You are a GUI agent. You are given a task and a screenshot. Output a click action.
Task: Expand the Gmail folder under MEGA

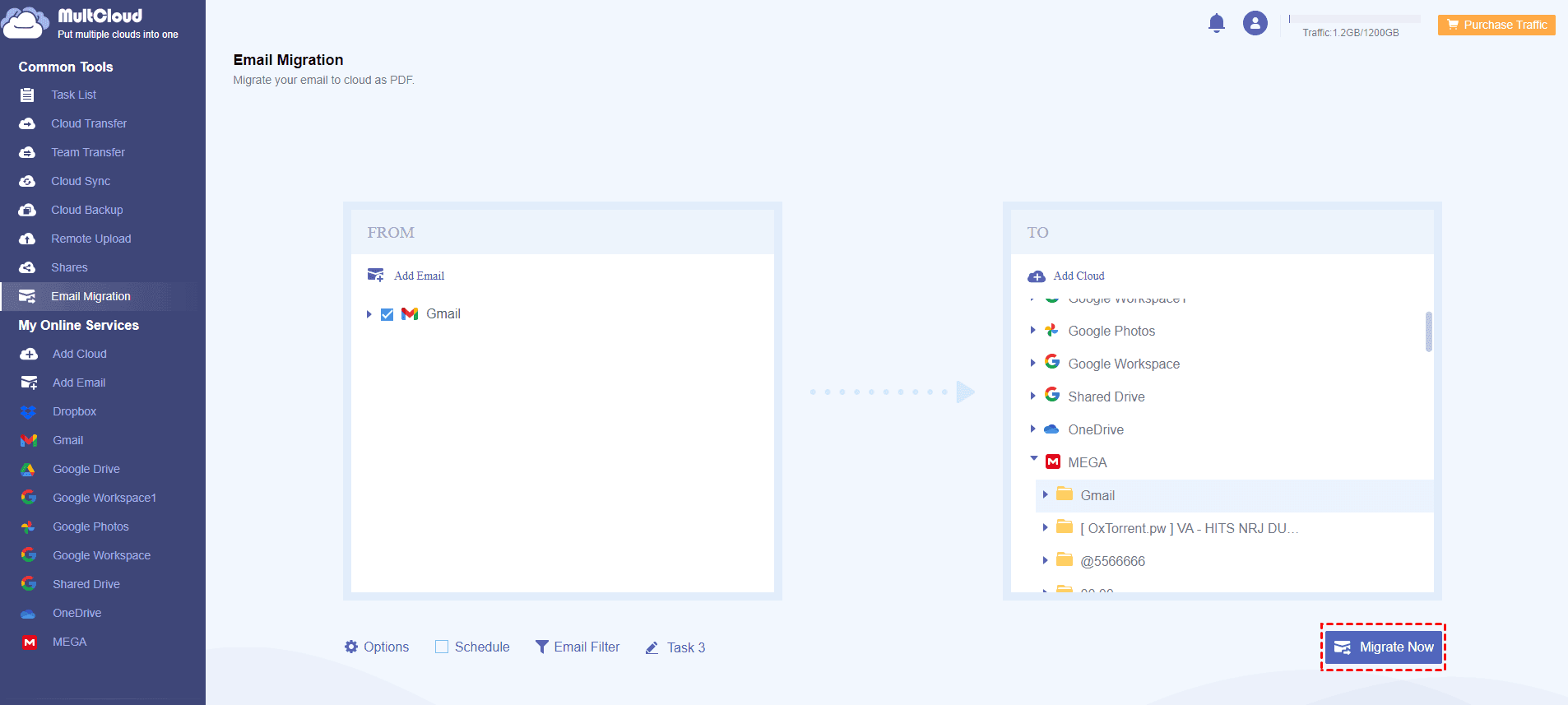tap(1046, 494)
